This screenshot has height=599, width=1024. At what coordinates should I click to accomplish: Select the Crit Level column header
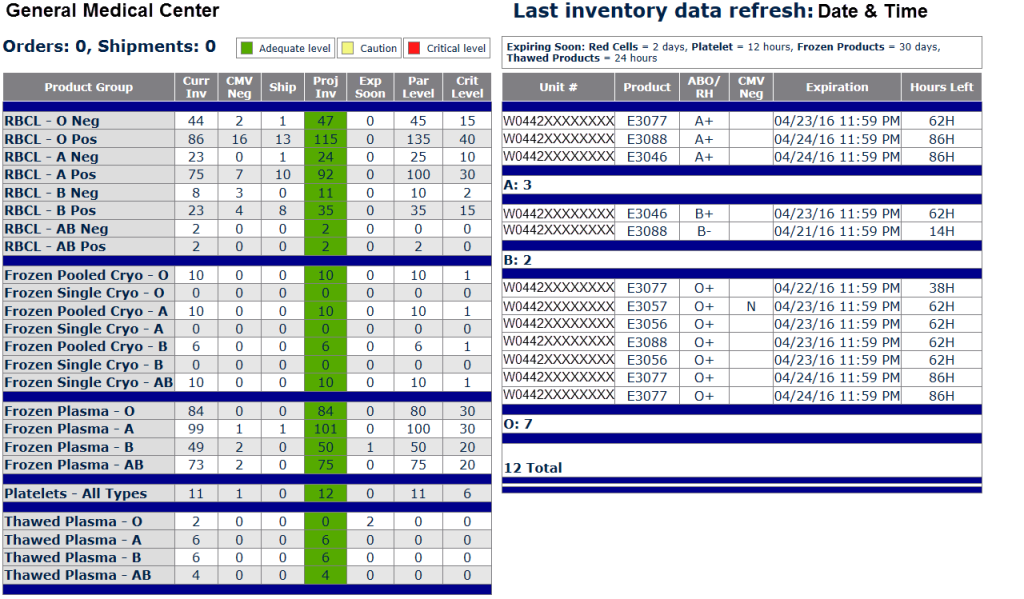467,87
